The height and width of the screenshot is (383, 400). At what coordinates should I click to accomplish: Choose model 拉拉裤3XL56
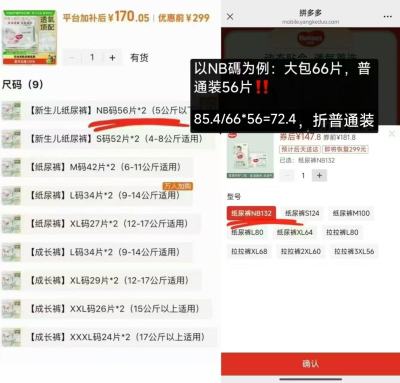tap(354, 251)
